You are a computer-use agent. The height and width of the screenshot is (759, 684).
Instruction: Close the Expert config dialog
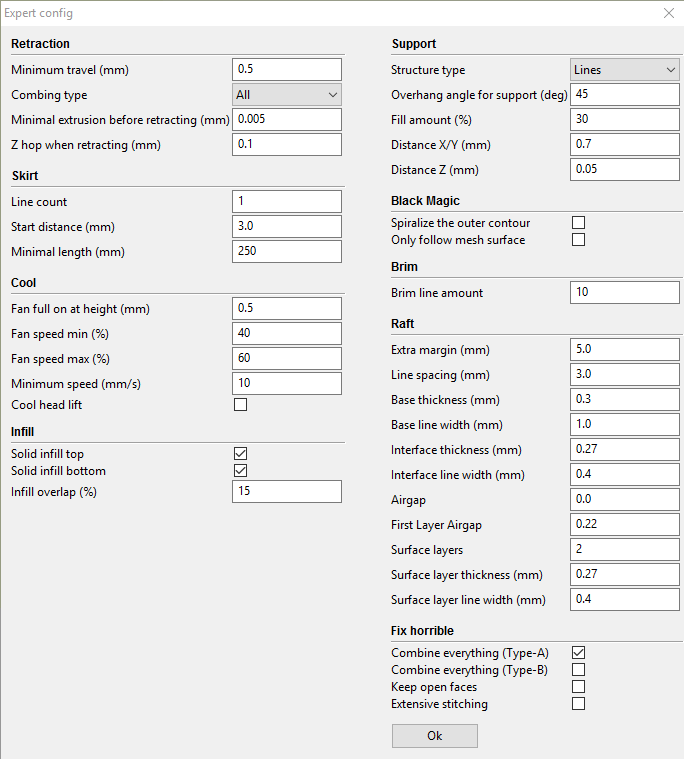[x=669, y=13]
